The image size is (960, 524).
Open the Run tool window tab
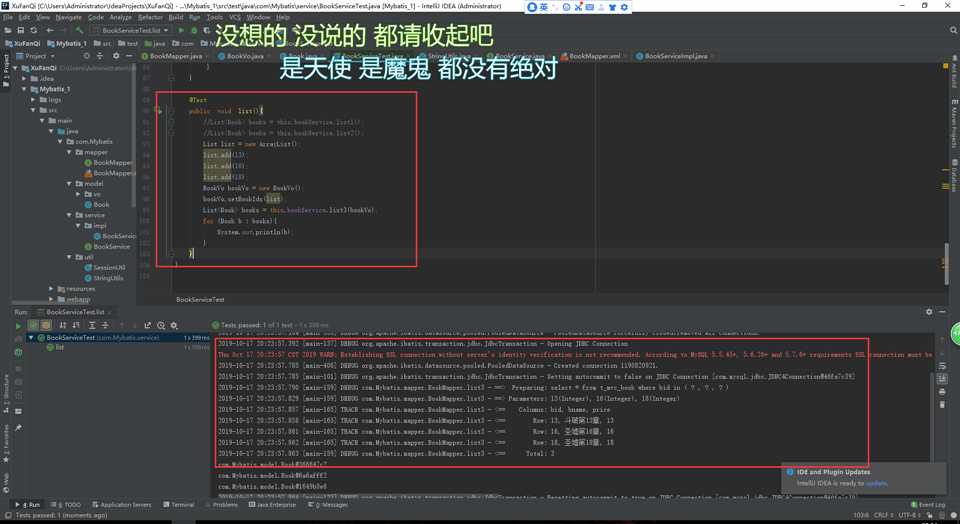[x=28, y=505]
